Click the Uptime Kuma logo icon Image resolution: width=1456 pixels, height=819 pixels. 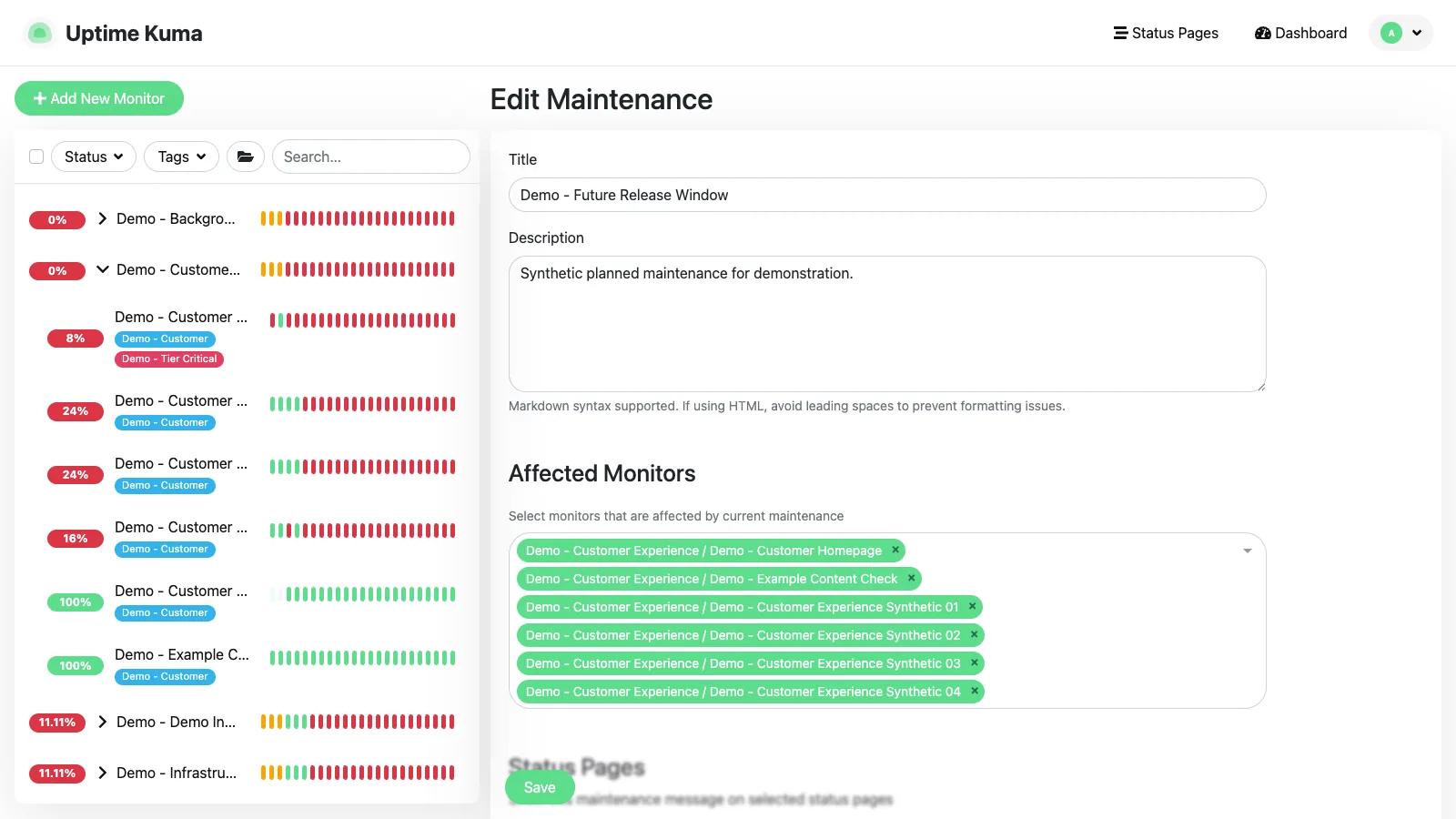tap(39, 33)
